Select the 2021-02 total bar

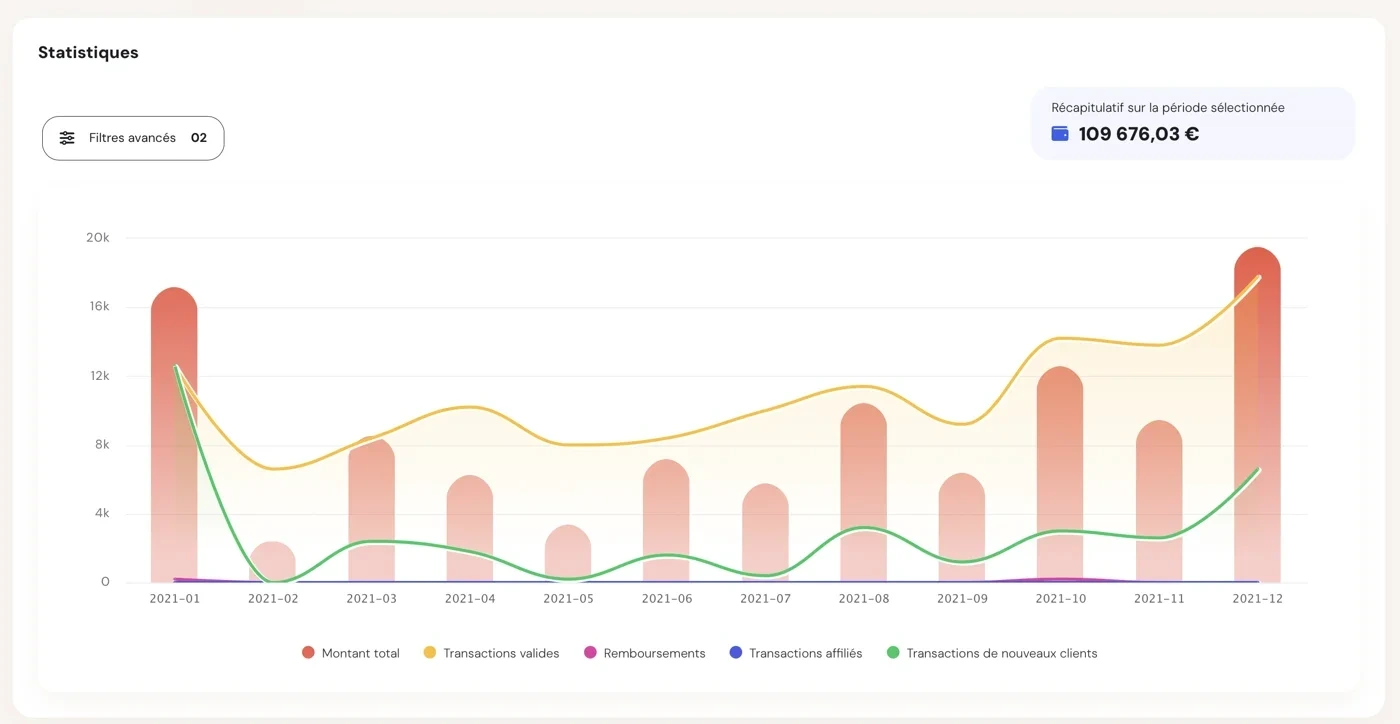pos(273,562)
